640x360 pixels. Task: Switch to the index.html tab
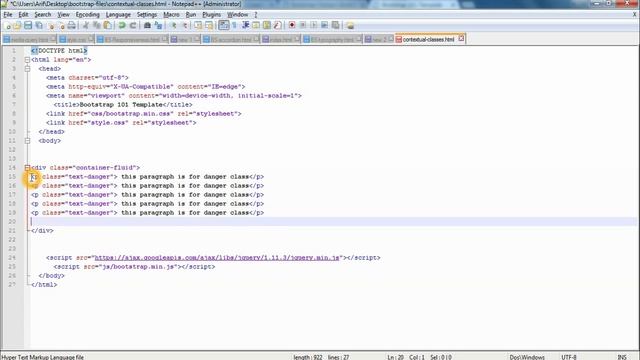click(280, 40)
